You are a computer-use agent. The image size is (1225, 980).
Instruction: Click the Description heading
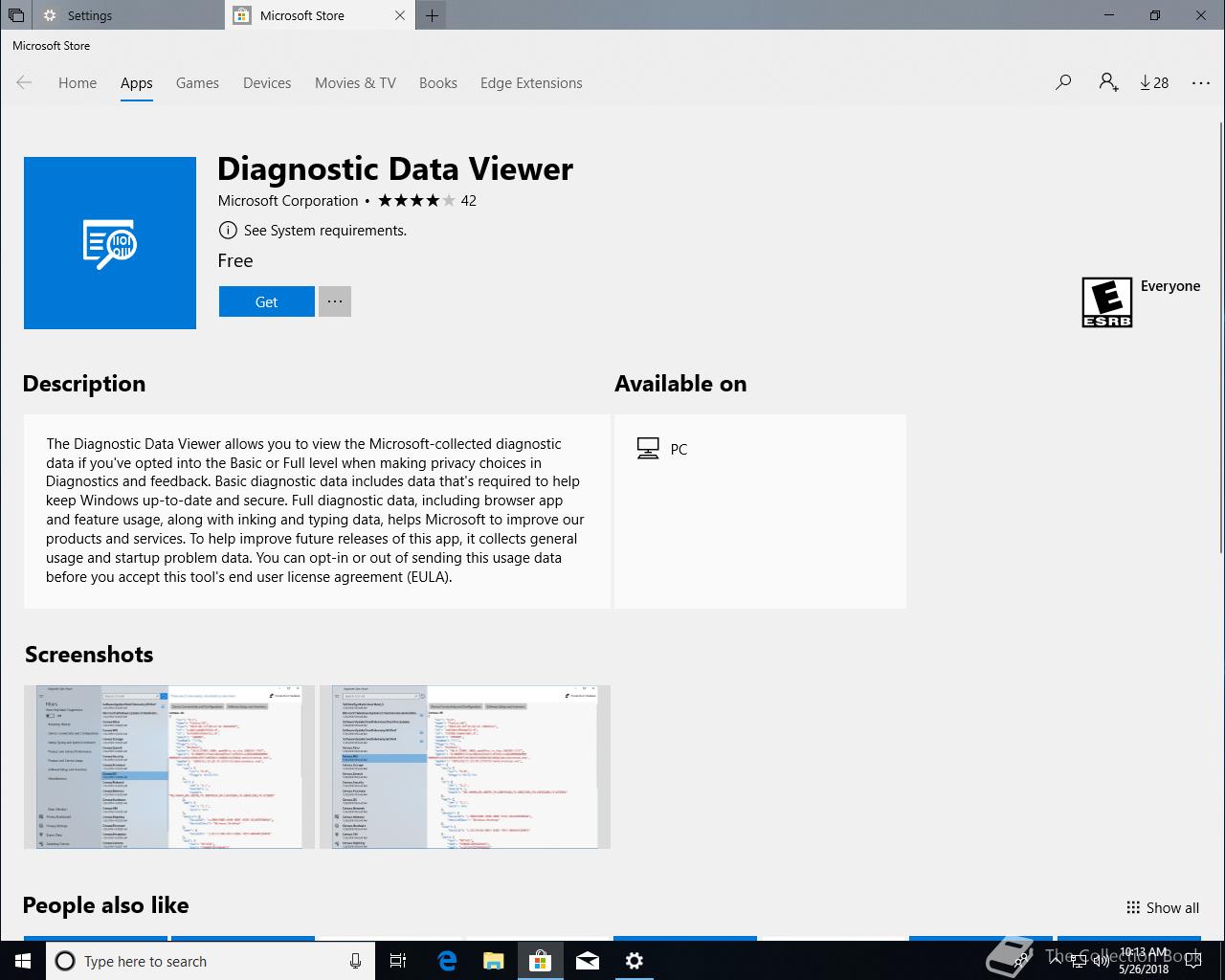click(84, 384)
